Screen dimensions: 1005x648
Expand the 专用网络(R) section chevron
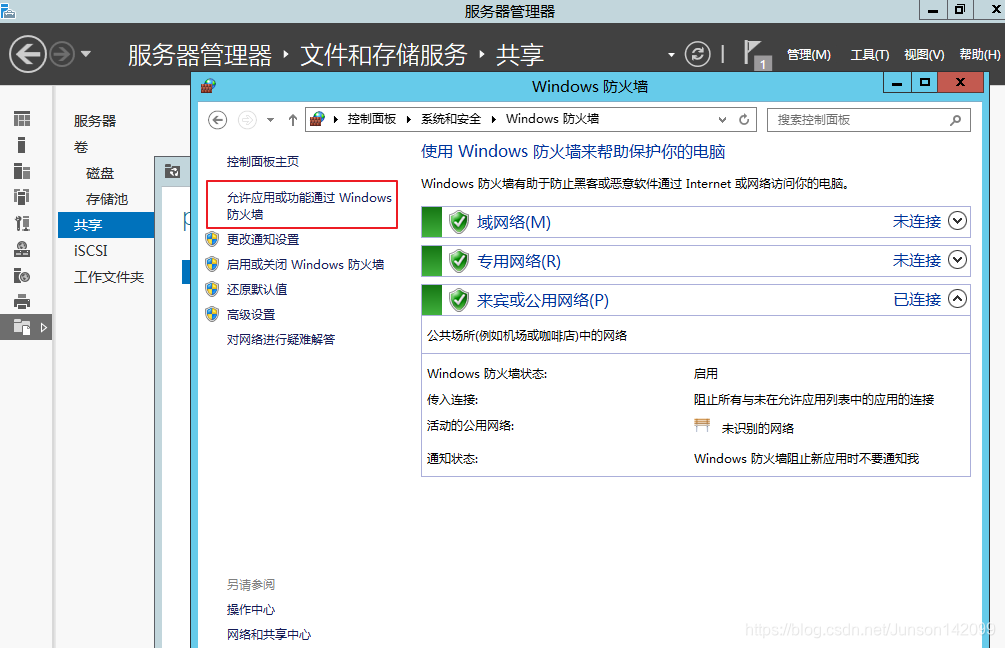957,260
